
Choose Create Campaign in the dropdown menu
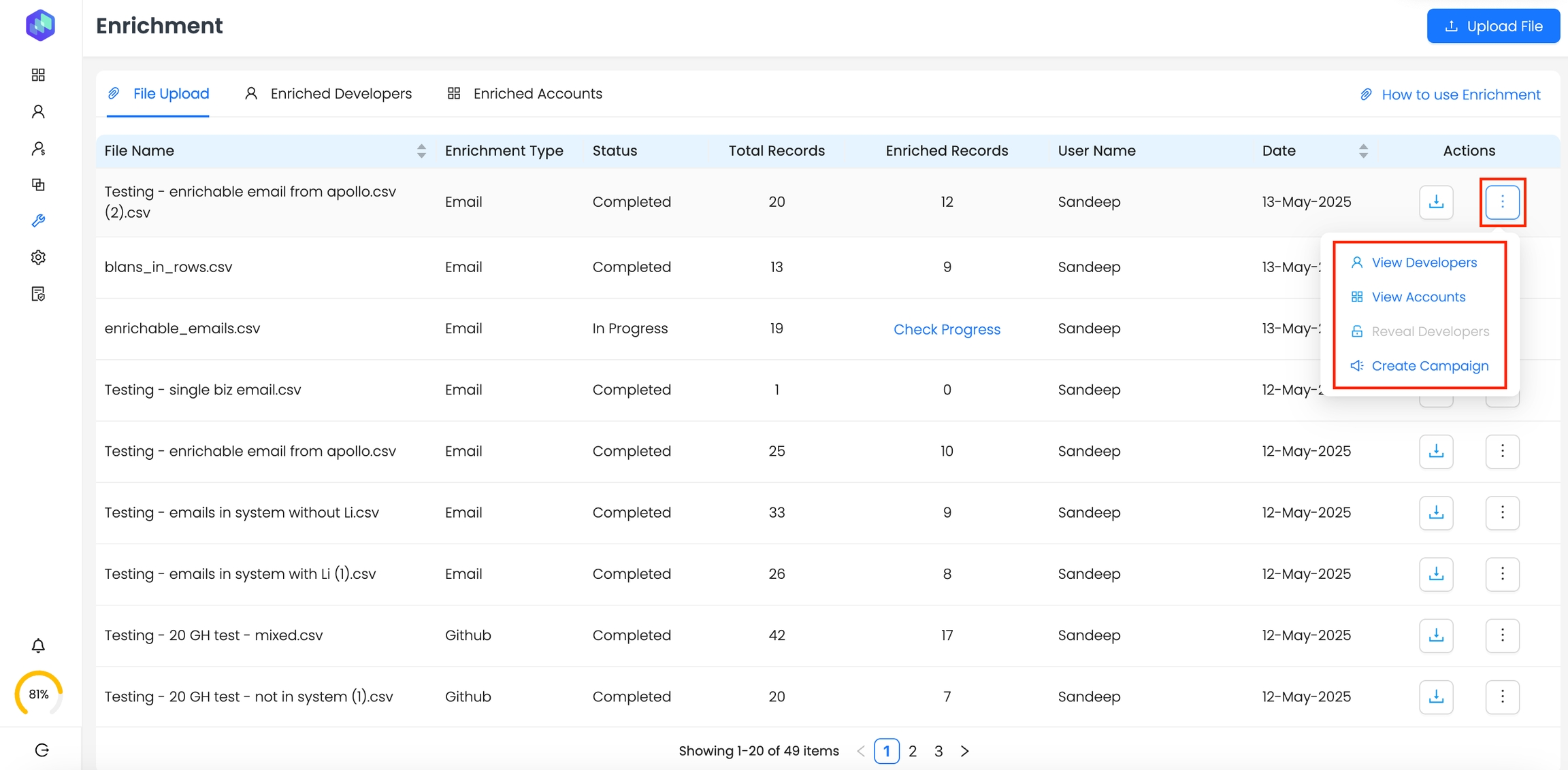[x=1429, y=366]
